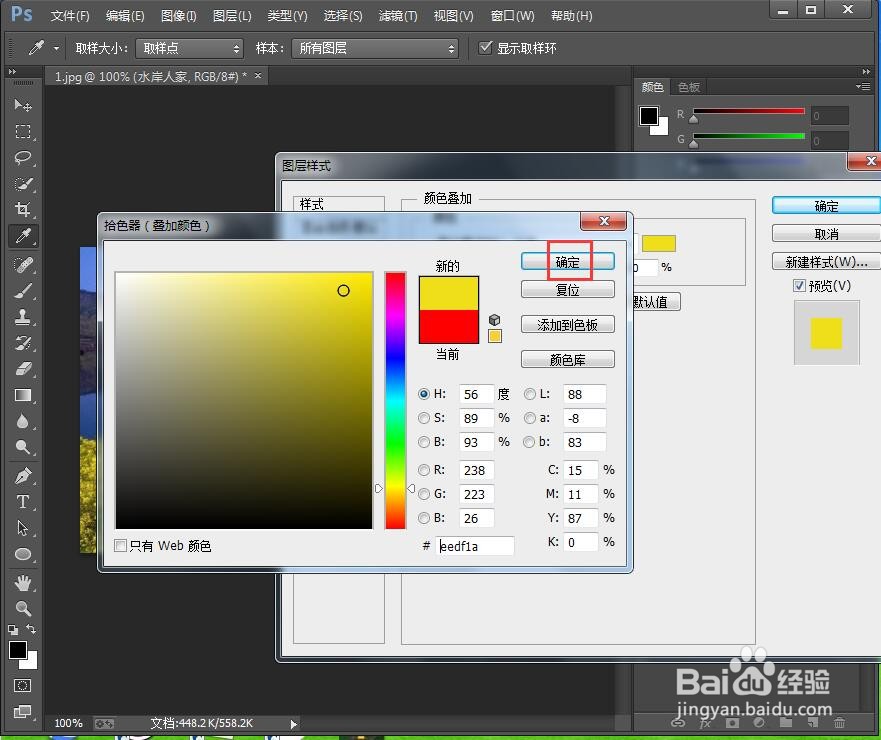881x740 pixels.
Task: Select the Clone Stamp tool
Action: [22, 316]
